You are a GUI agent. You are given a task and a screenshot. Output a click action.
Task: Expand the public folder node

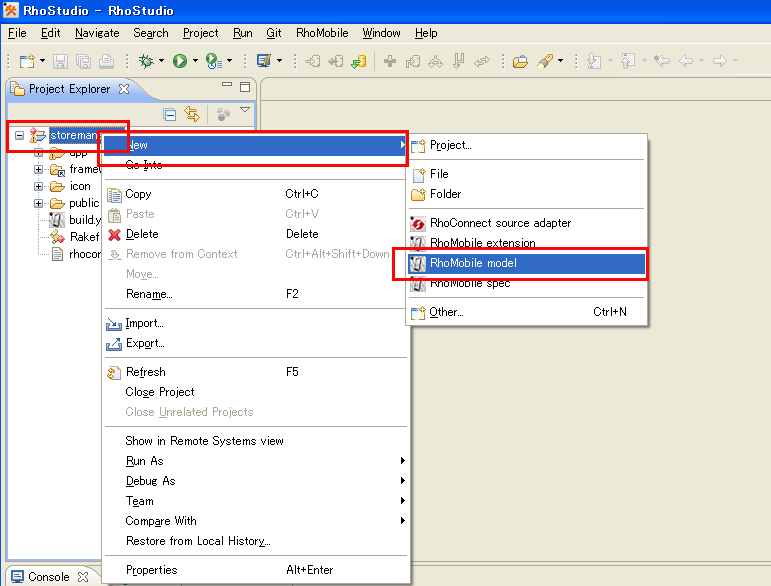(38, 203)
